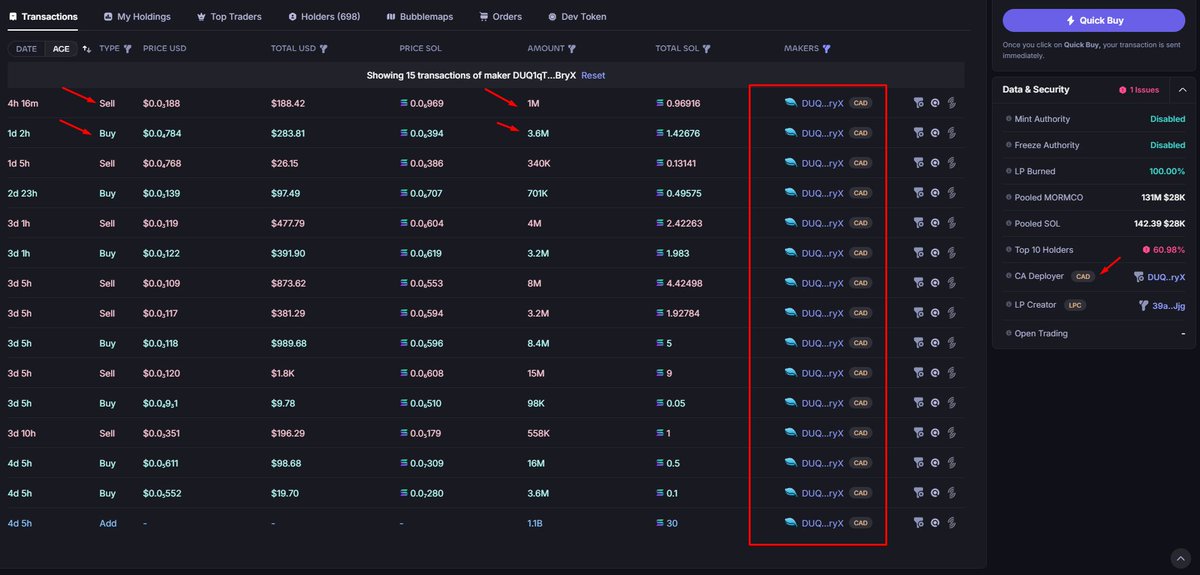Explorer icon in the $873.62 row
Screen dimensions: 1200x575
click(952, 283)
